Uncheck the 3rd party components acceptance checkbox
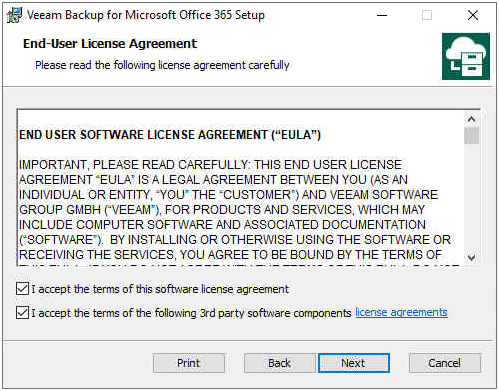Image resolution: width=499 pixels, height=391 pixels. tap(22, 313)
